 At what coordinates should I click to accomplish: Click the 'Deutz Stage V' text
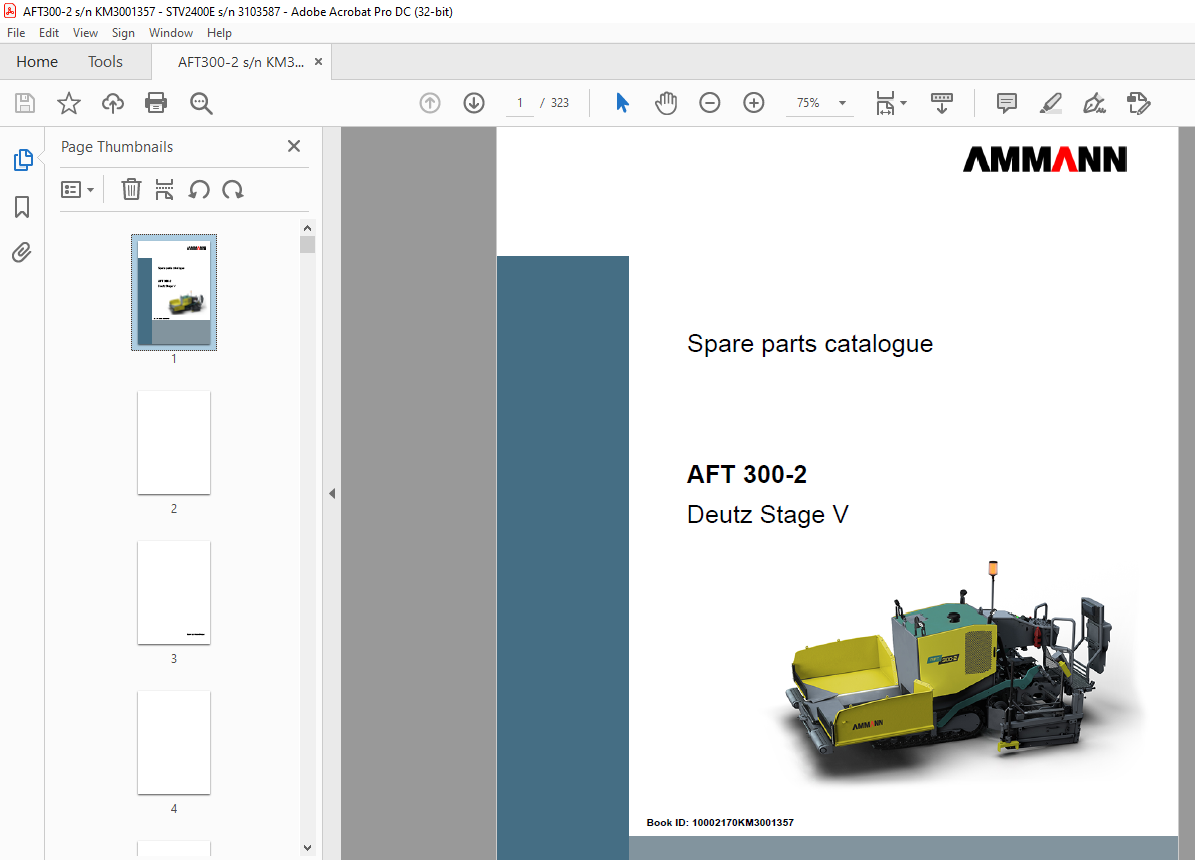click(x=767, y=515)
